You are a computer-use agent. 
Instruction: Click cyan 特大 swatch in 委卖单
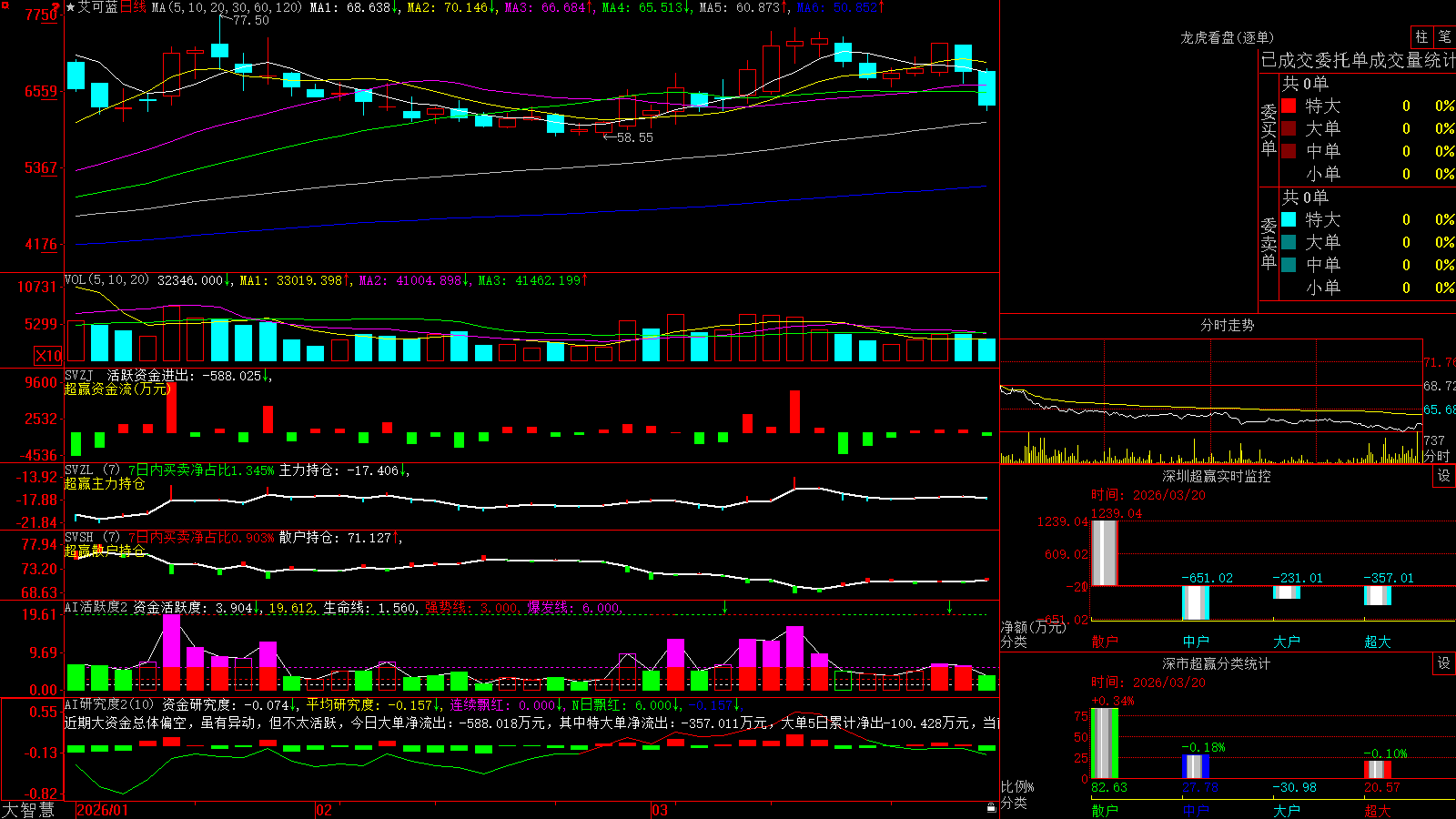[x=1289, y=219]
